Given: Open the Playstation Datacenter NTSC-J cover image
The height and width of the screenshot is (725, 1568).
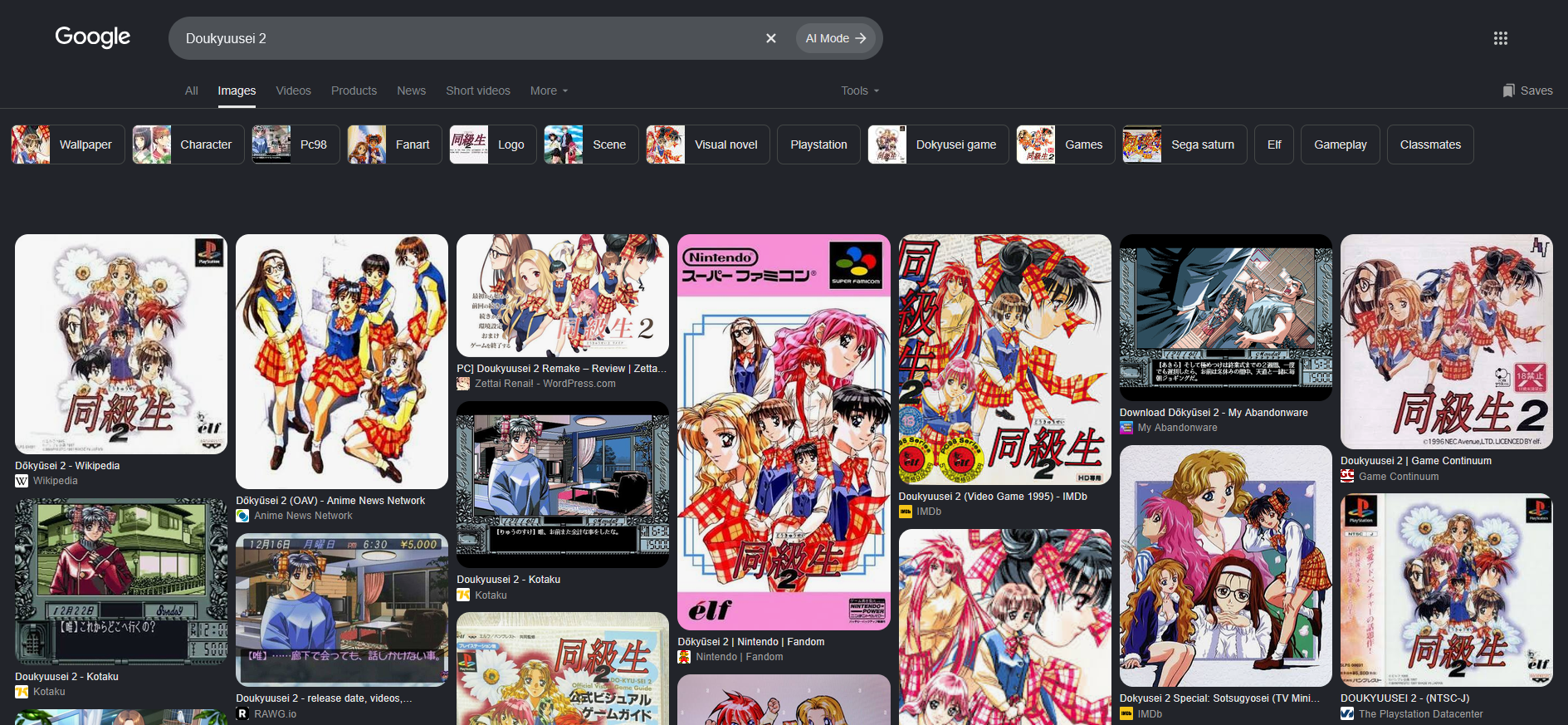Looking at the screenshot, I should coord(1447,590).
